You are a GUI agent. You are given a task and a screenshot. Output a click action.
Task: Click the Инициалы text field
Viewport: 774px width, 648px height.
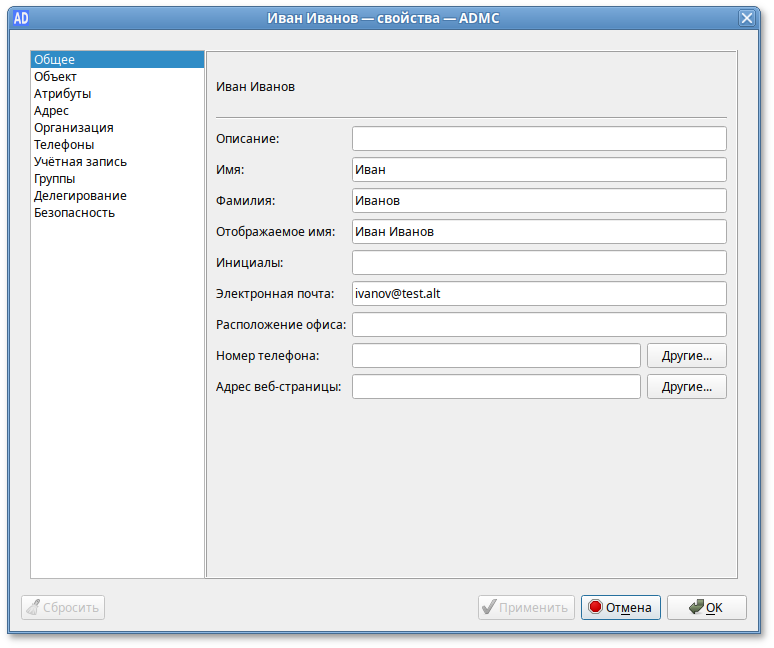coord(539,263)
